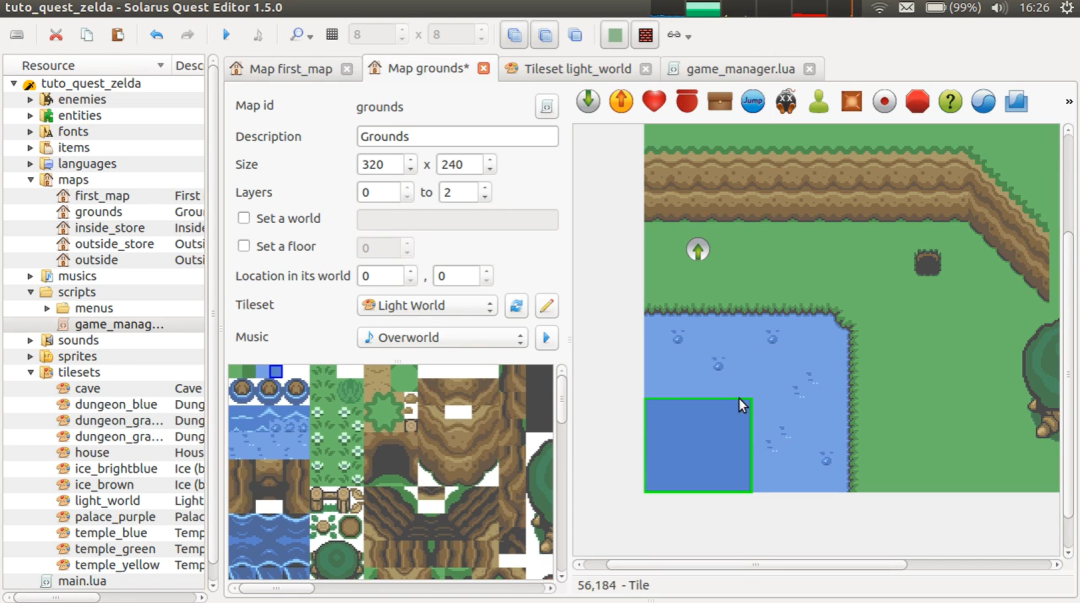Expand the entities folder

pyautogui.click(x=30, y=115)
